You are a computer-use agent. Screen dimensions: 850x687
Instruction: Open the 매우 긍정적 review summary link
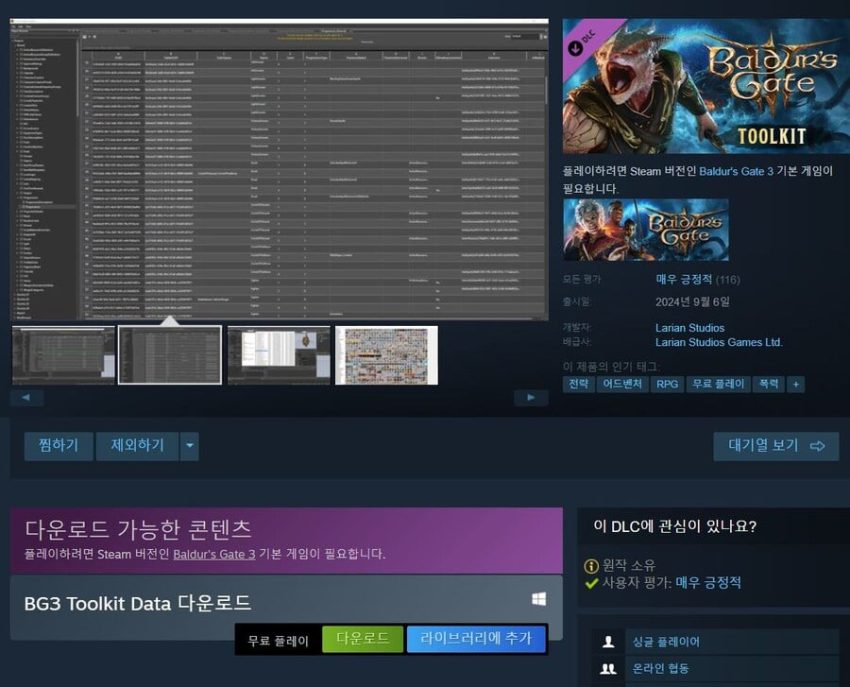coord(684,279)
